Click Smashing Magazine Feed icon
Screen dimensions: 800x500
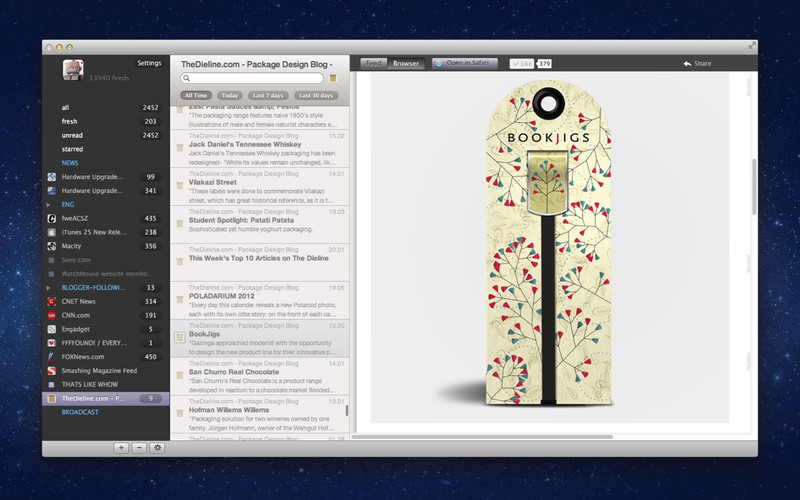click(x=52, y=370)
